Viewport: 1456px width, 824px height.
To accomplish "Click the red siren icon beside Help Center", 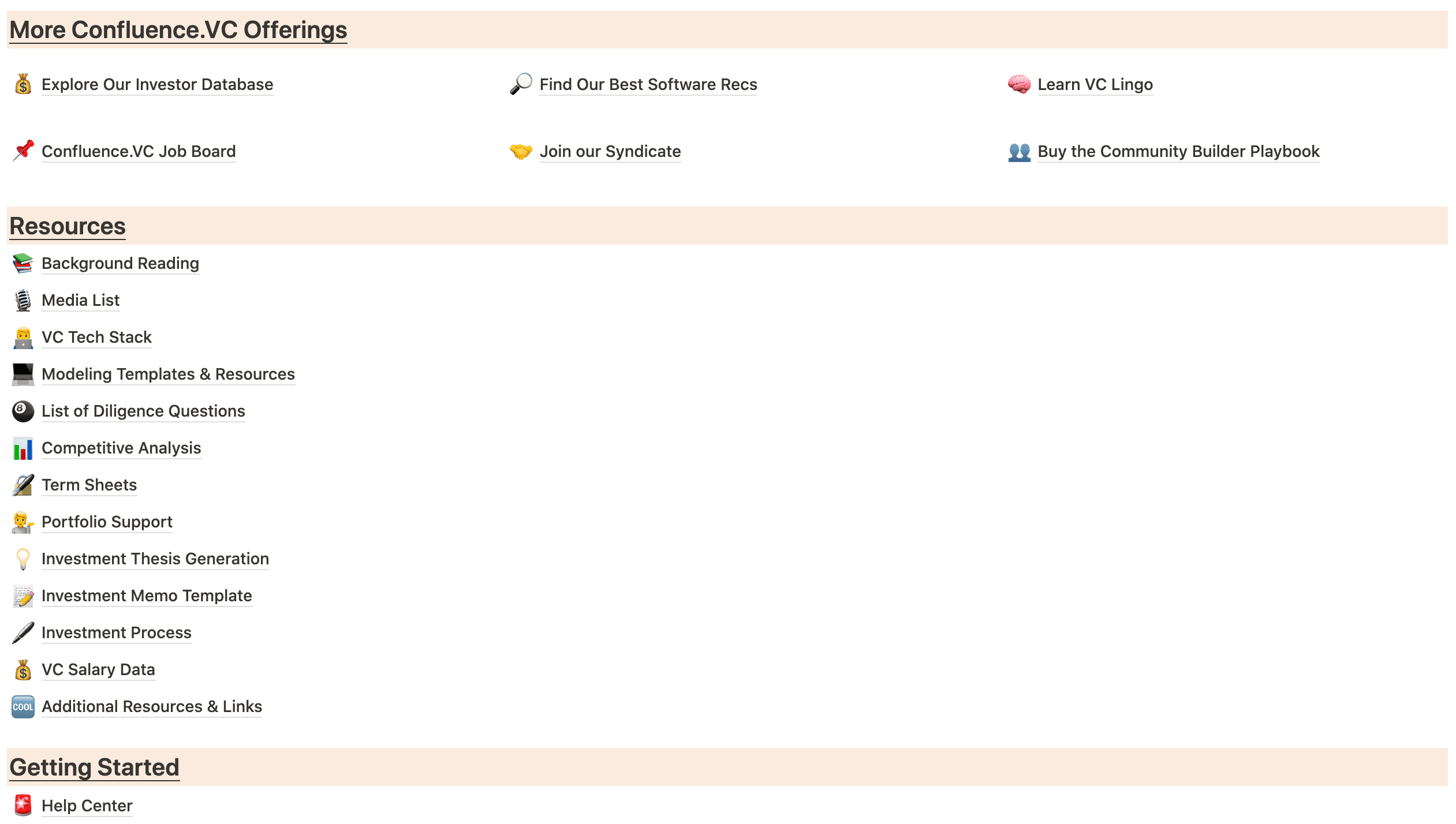I will 23,806.
